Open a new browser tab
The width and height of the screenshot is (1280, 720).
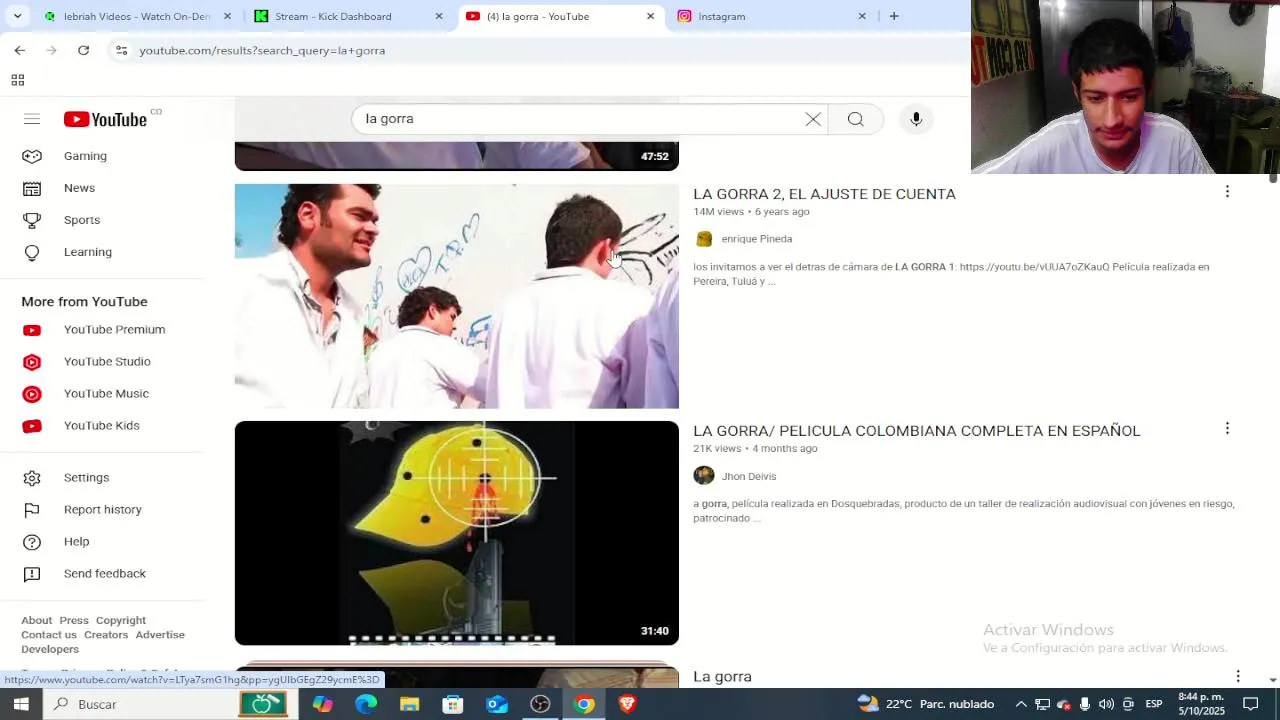894,16
